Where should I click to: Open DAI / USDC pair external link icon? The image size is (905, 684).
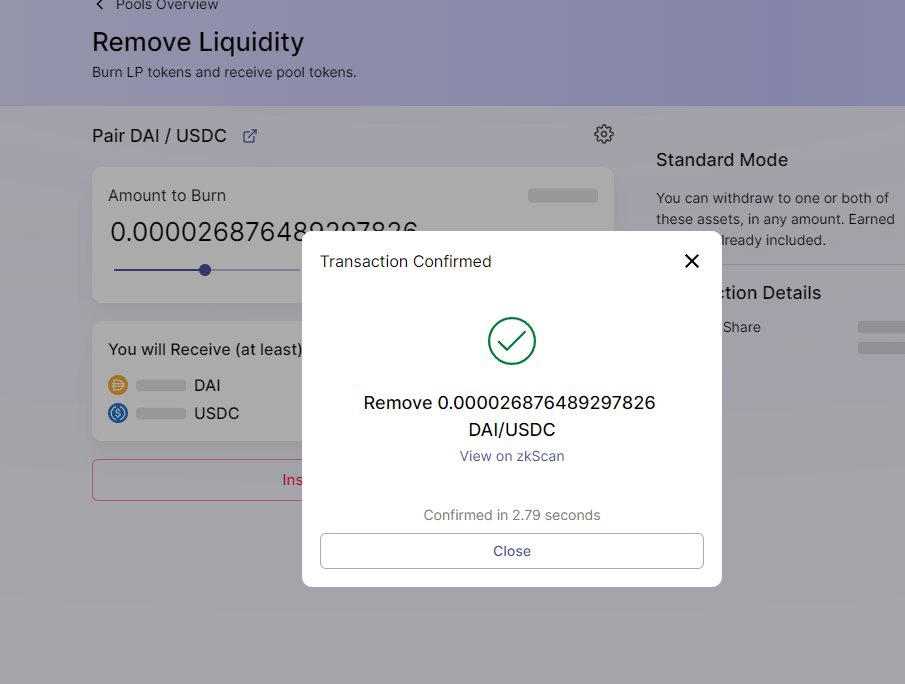[x=250, y=136]
